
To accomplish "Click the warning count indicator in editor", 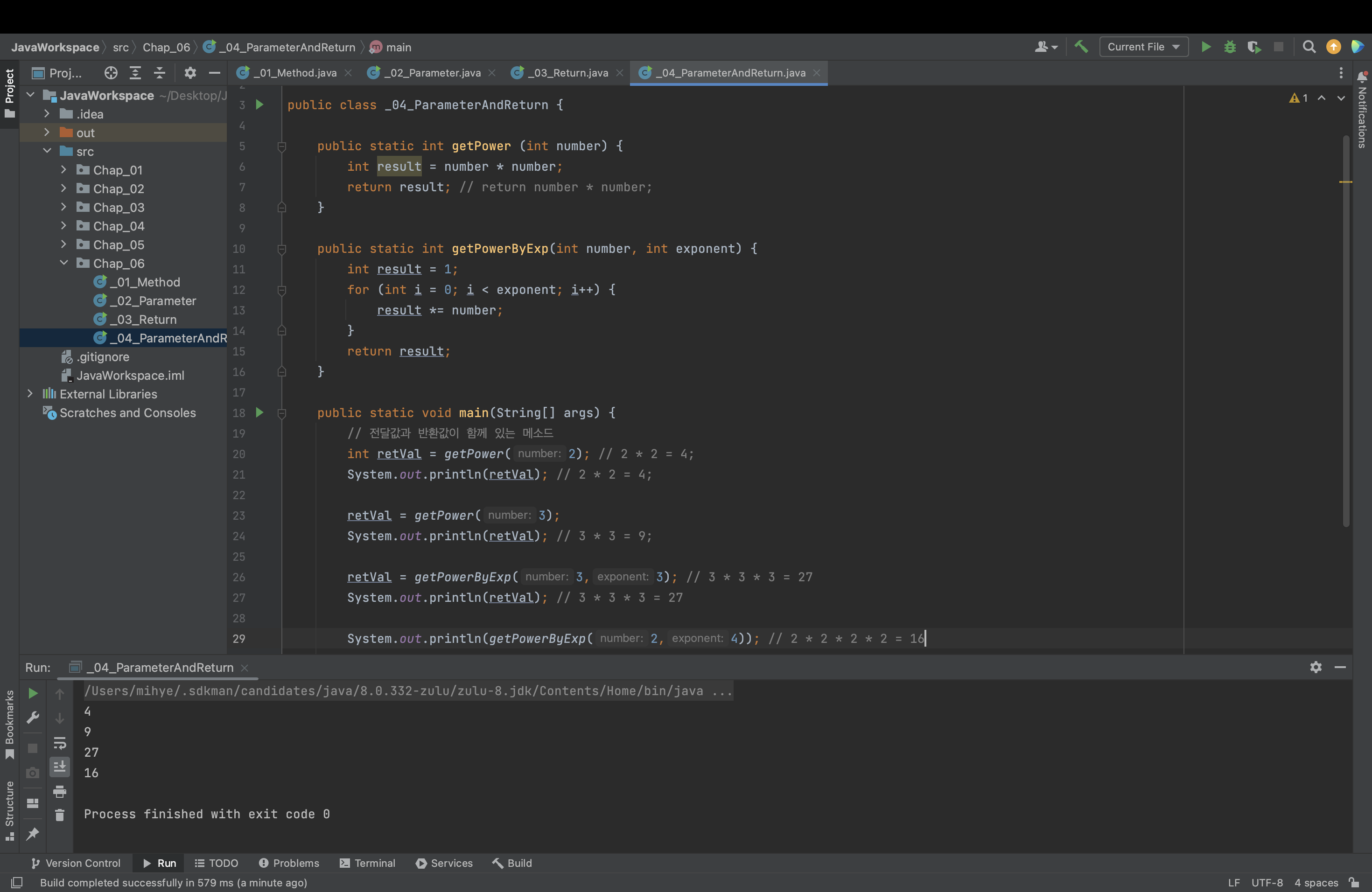I will click(x=1298, y=98).
